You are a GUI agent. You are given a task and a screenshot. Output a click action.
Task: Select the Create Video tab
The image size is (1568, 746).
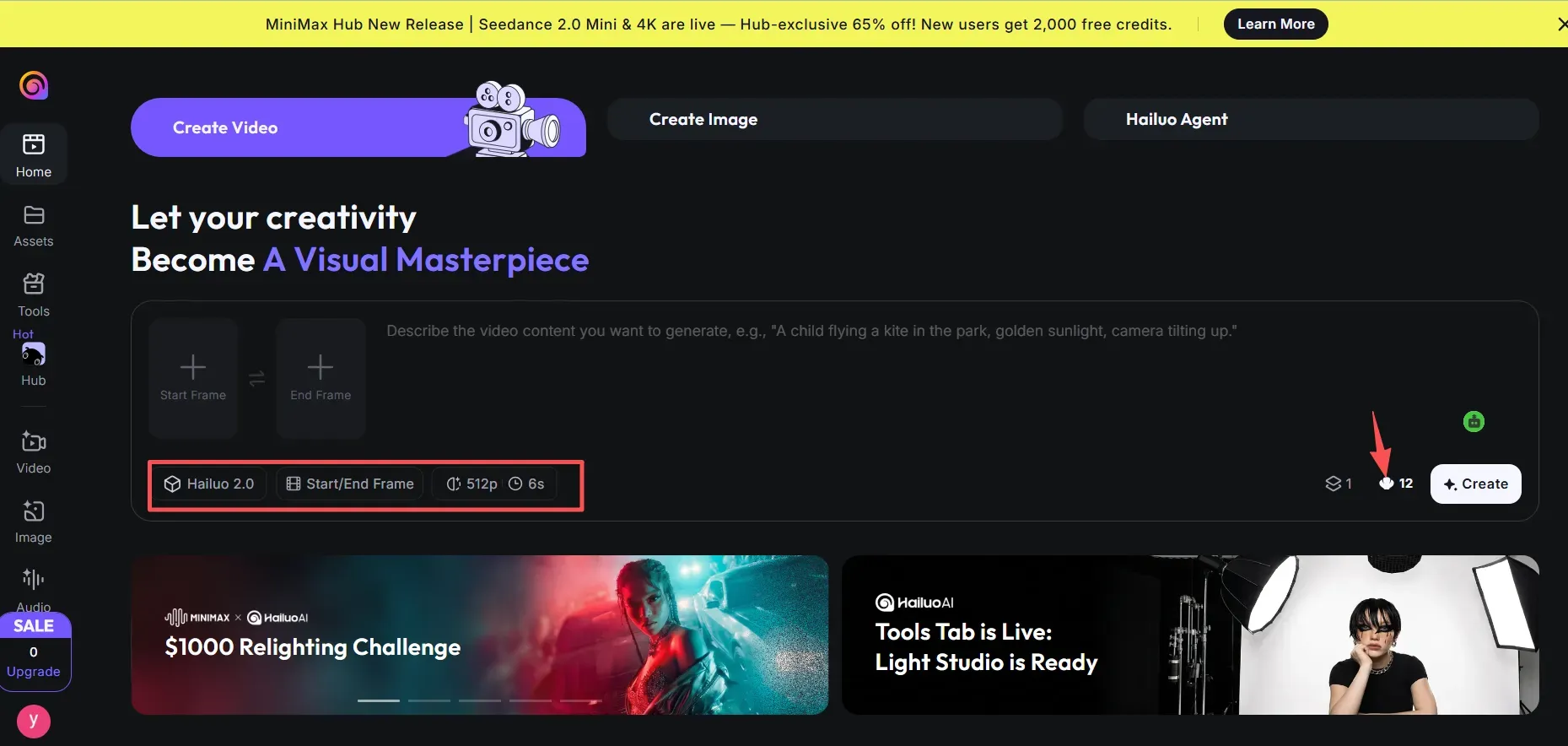pos(358,127)
